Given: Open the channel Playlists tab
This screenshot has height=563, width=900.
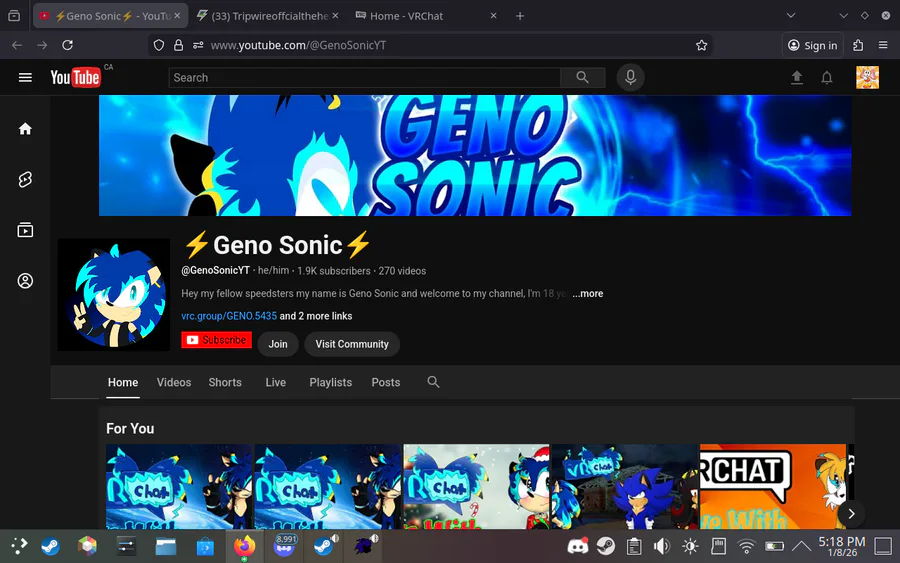Looking at the screenshot, I should [331, 382].
